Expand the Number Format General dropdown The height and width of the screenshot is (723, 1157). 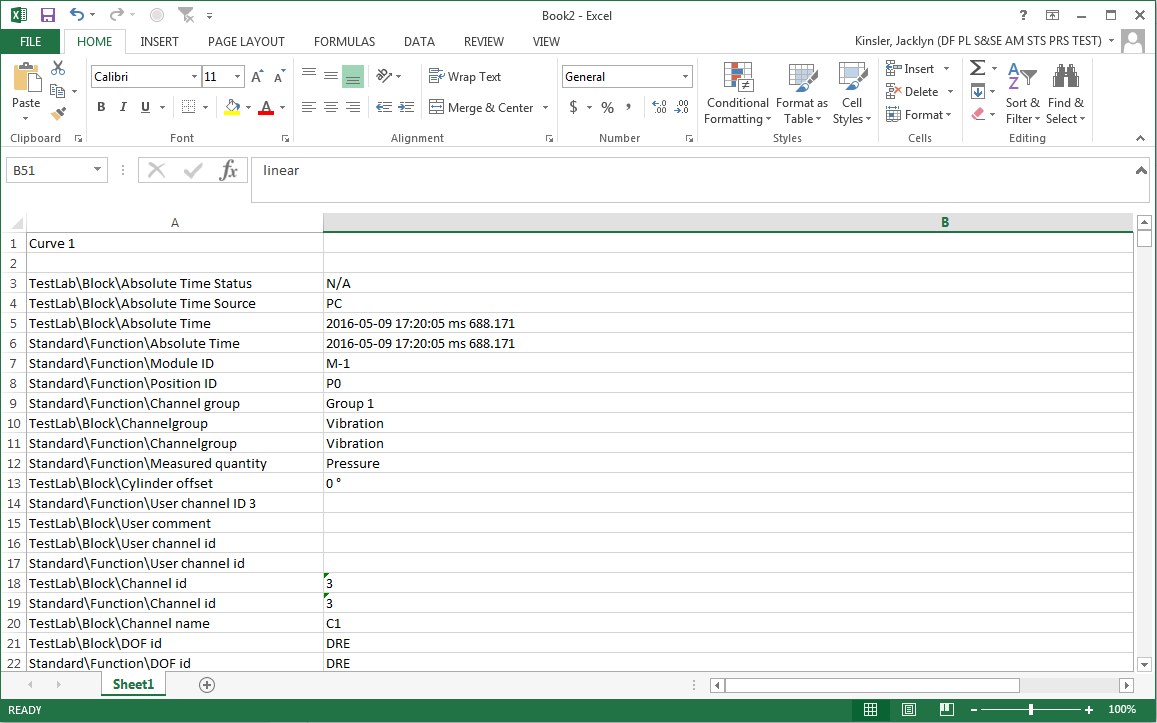coord(686,77)
